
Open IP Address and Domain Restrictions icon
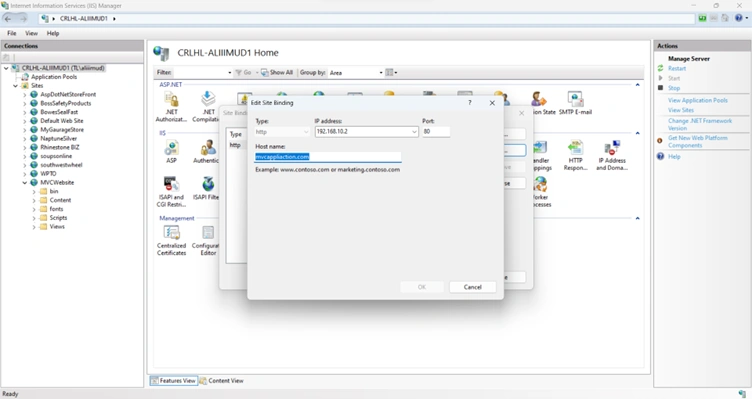[x=611, y=155]
